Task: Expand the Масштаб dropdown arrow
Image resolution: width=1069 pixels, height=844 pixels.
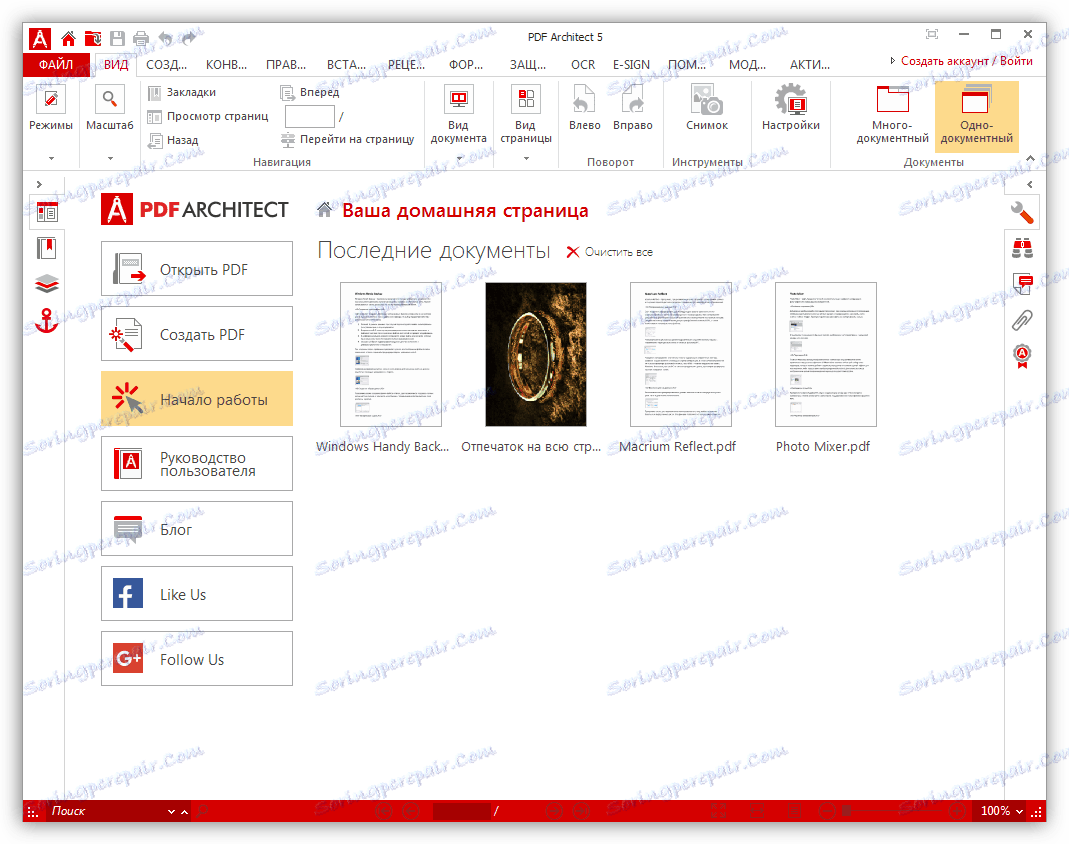Action: (x=109, y=158)
